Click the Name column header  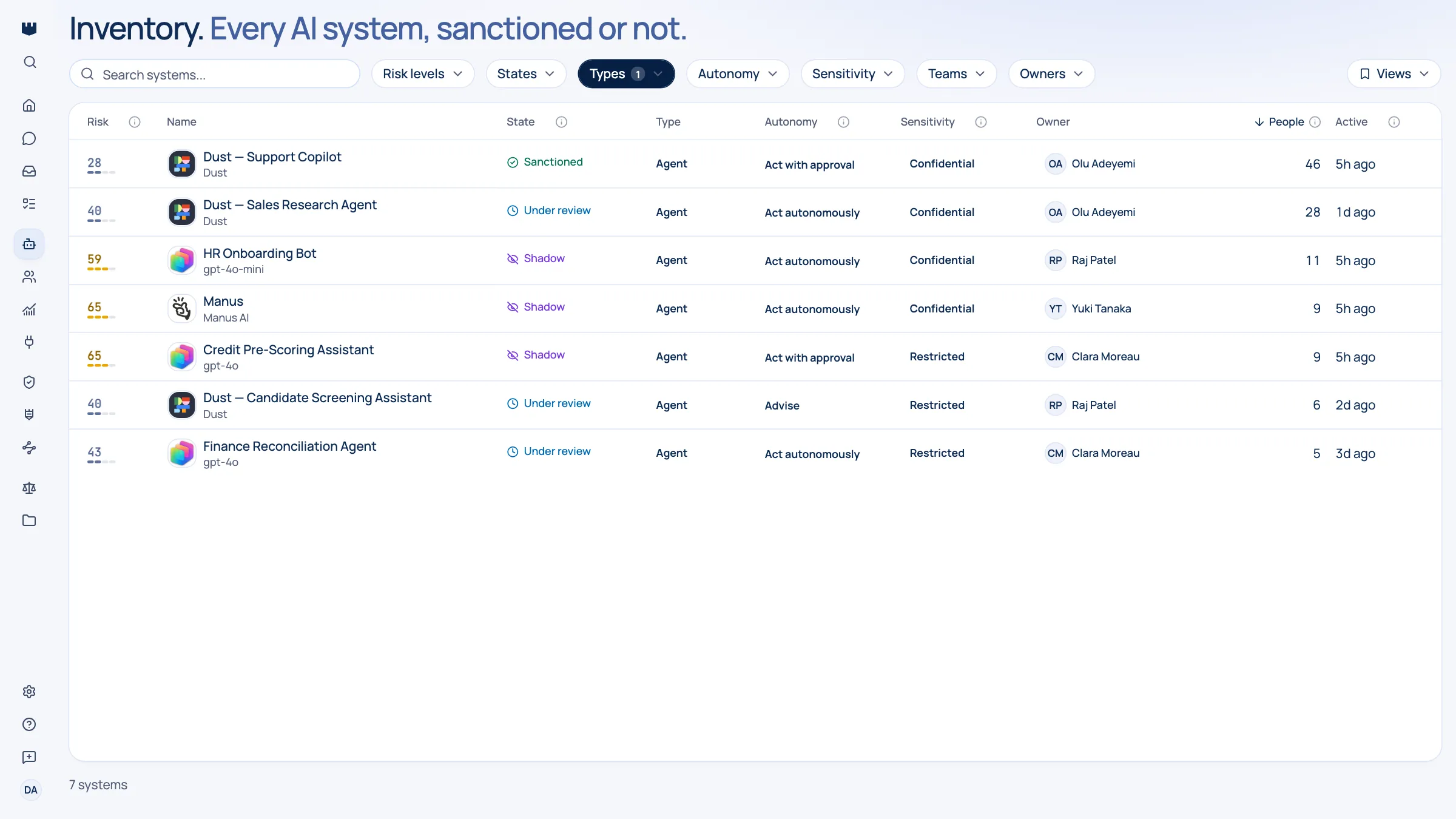pyautogui.click(x=181, y=122)
